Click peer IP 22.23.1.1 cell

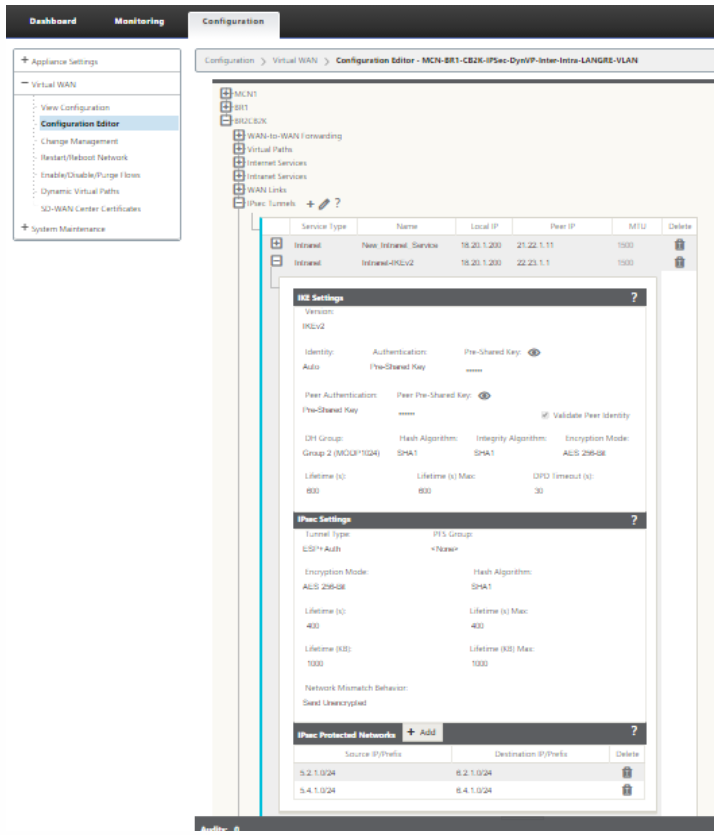(x=533, y=263)
